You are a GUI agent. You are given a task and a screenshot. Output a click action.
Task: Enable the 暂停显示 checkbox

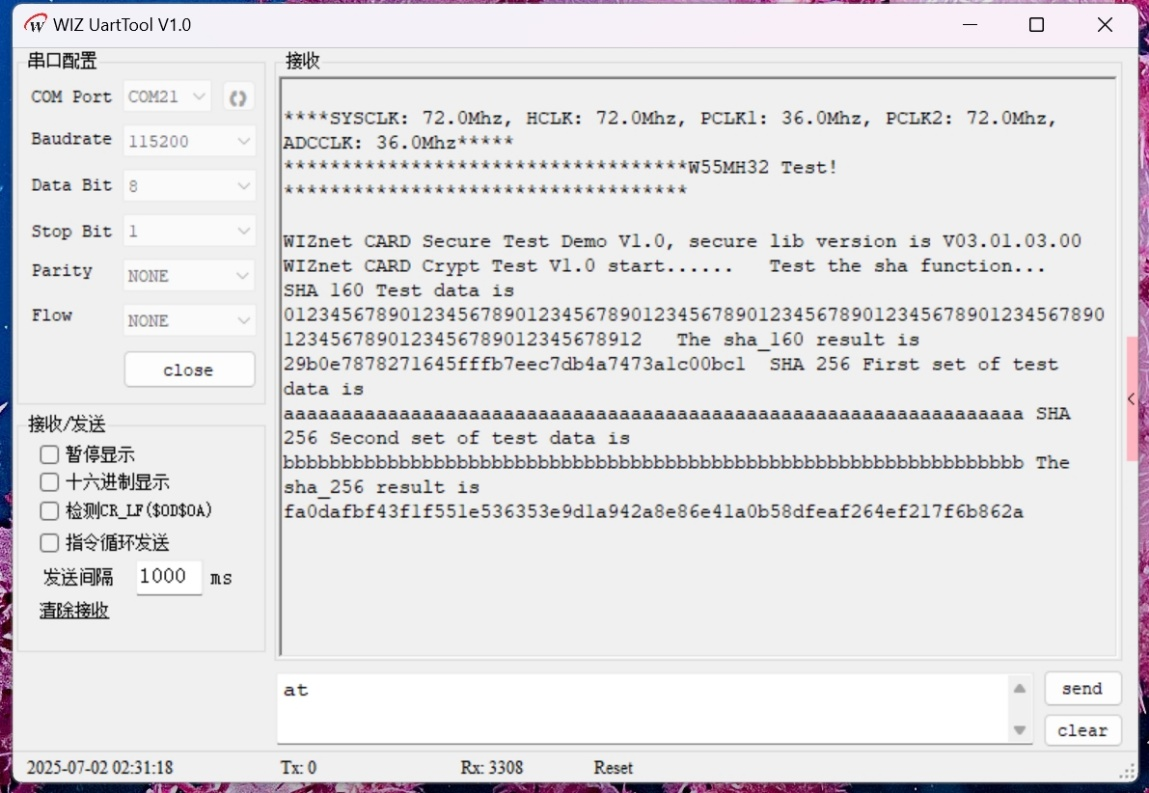point(50,455)
